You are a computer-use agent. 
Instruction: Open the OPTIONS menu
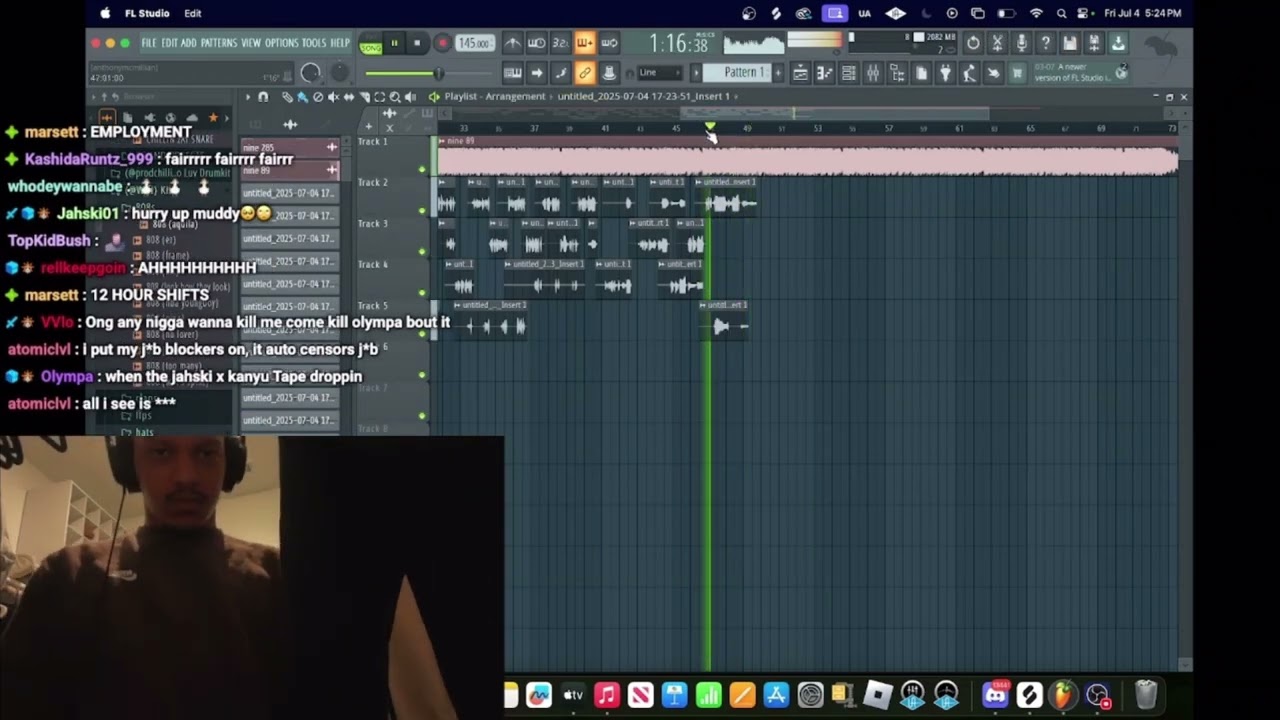tap(282, 43)
